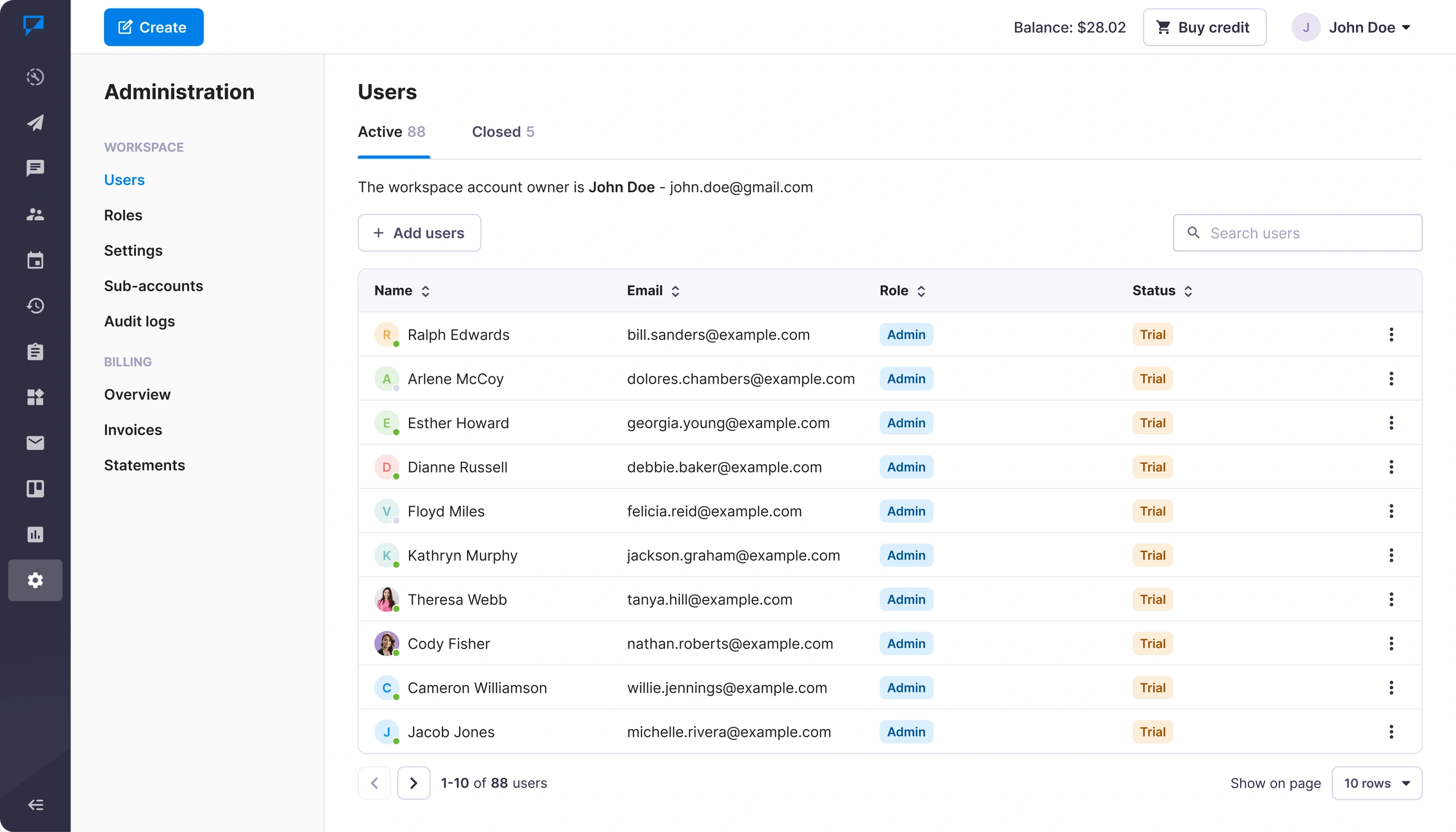Image resolution: width=1456 pixels, height=832 pixels.
Task: Open row actions menu for Ralph Edwards
Action: [x=1391, y=335]
